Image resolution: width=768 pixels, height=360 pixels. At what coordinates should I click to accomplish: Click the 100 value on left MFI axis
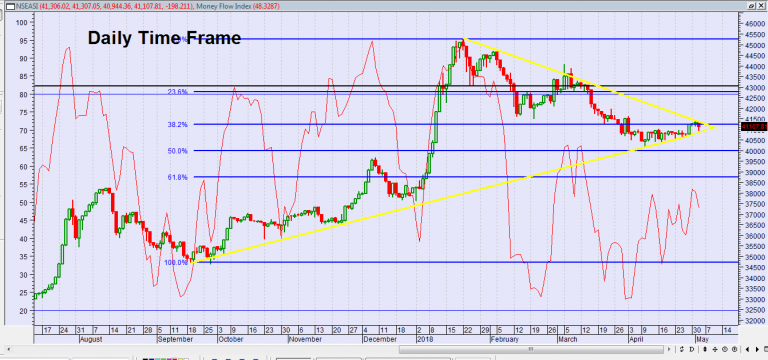22,23
